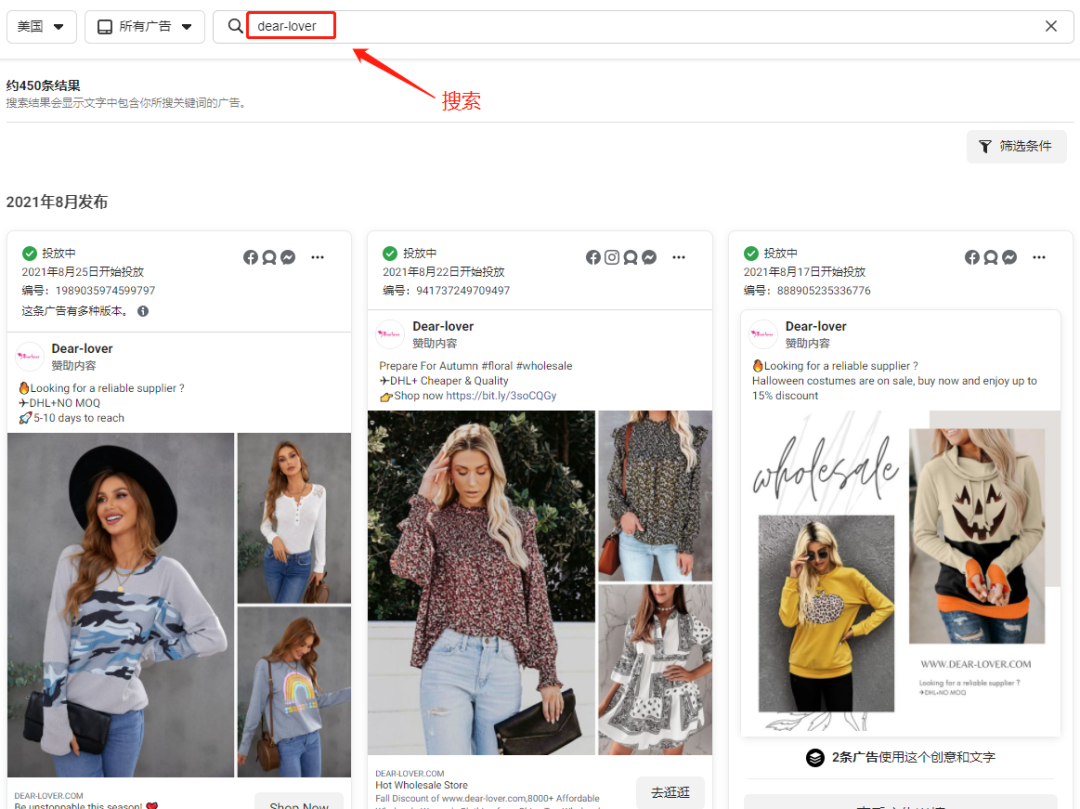Open the 所有广告 ad category dropdown

[x=145, y=26]
